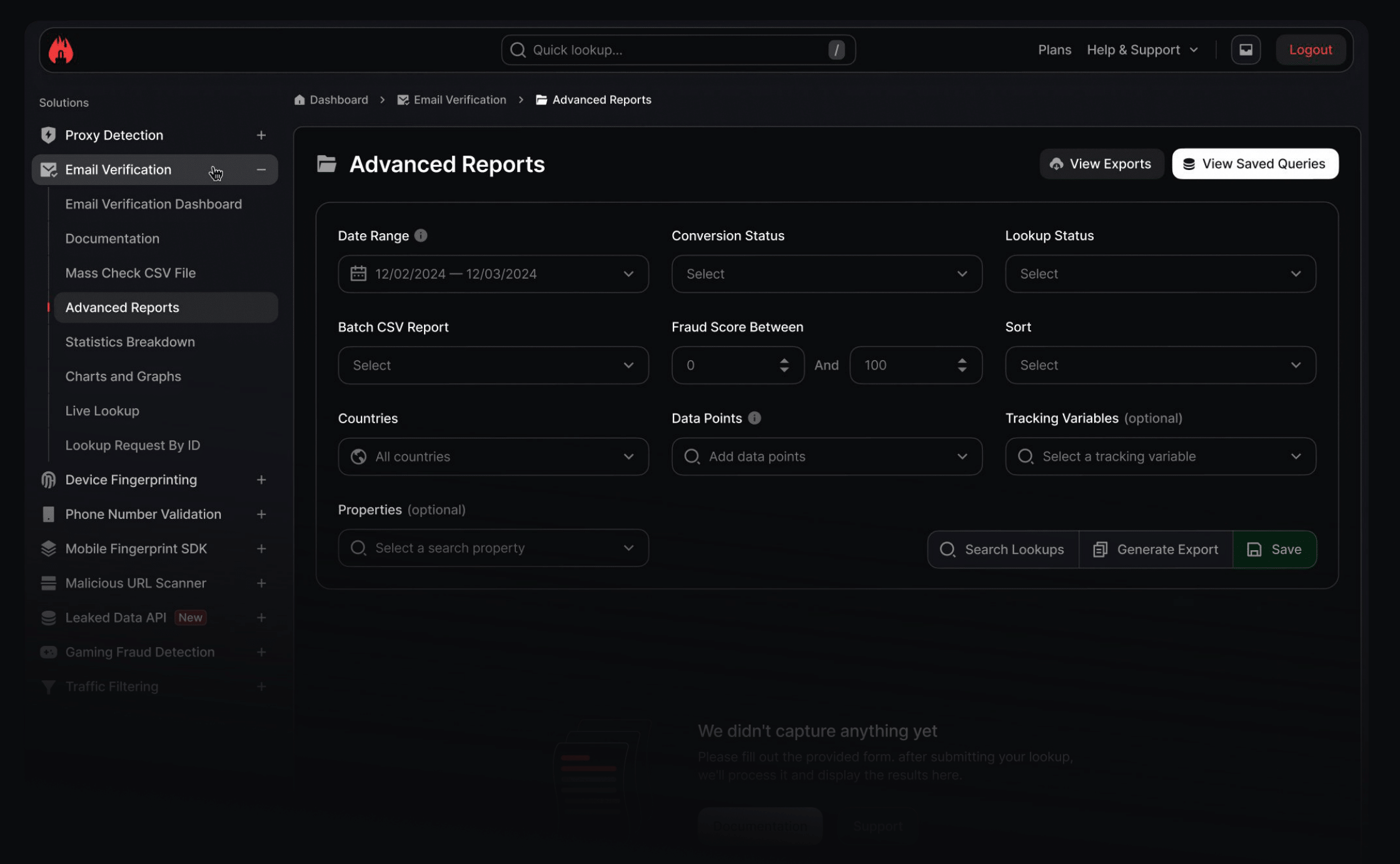
Task: Open Lookup Request By ID
Action: point(133,445)
